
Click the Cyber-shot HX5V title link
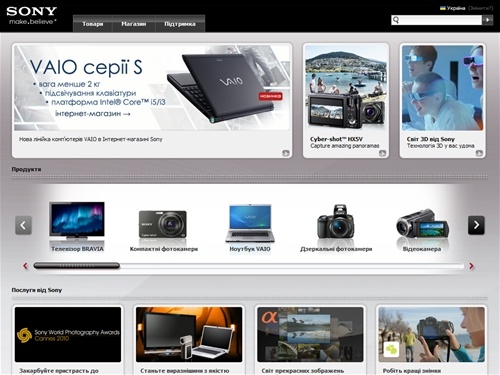coord(336,139)
